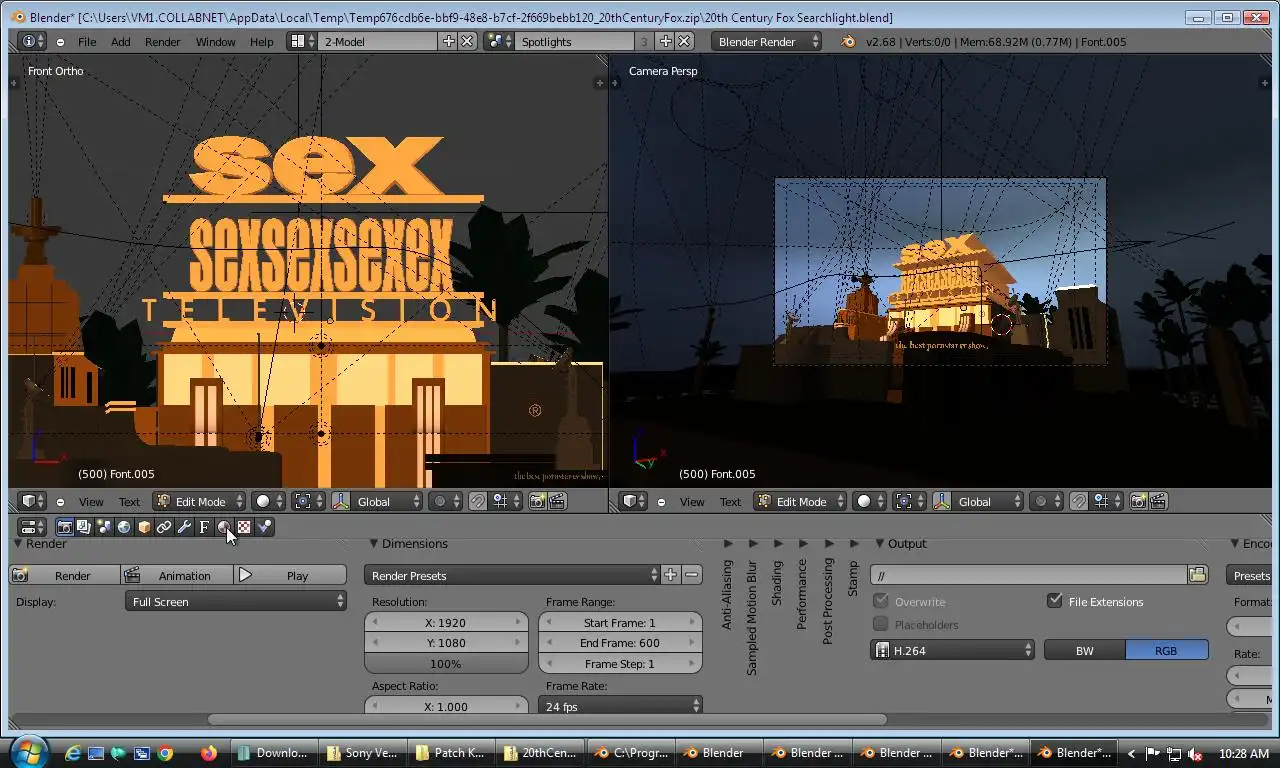Viewport: 1280px width, 768px height.
Task: Adjust the resolution X: 1920 field
Action: point(446,622)
